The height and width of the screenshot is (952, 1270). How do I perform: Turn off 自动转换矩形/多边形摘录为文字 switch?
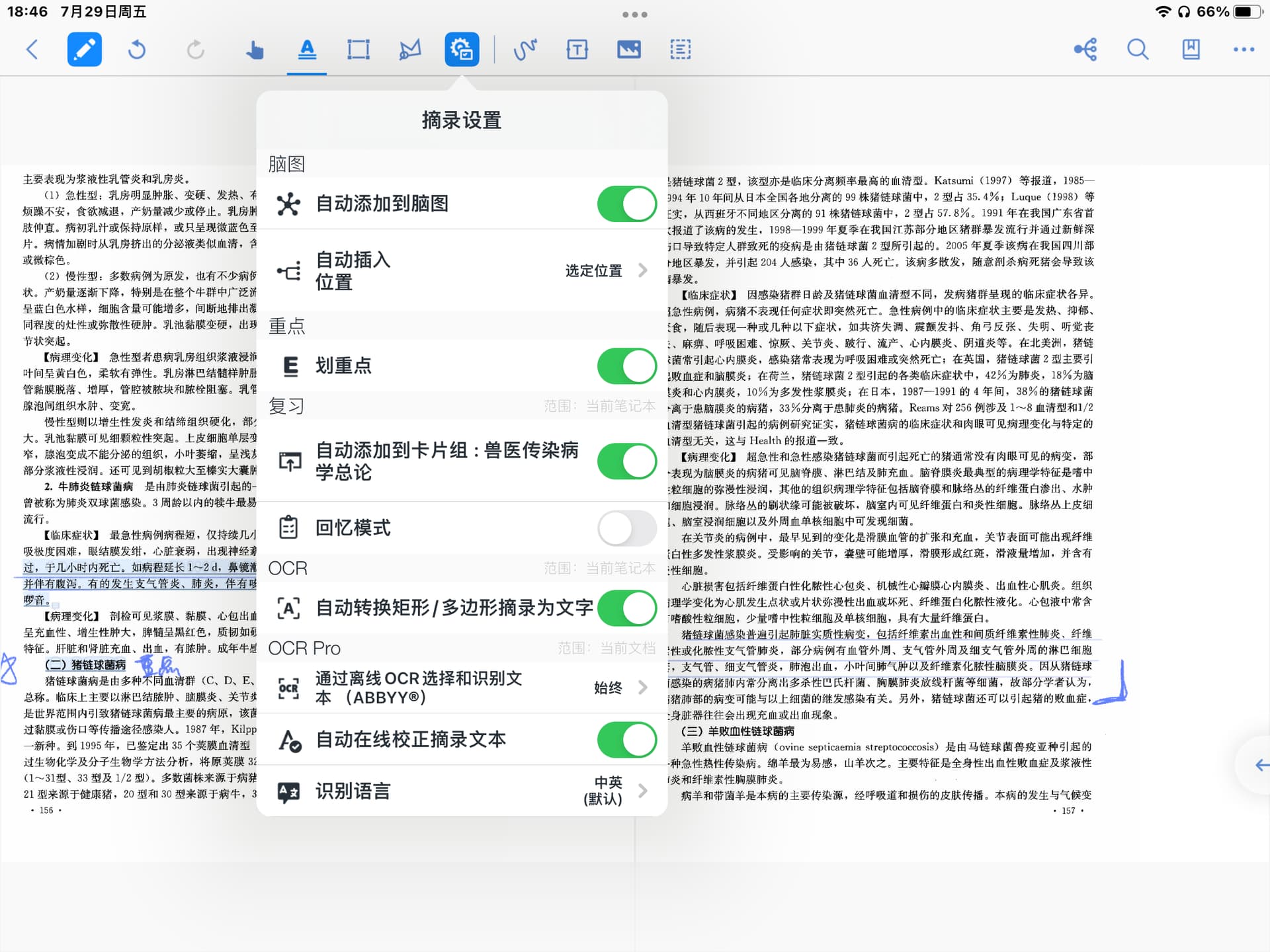coord(626,608)
